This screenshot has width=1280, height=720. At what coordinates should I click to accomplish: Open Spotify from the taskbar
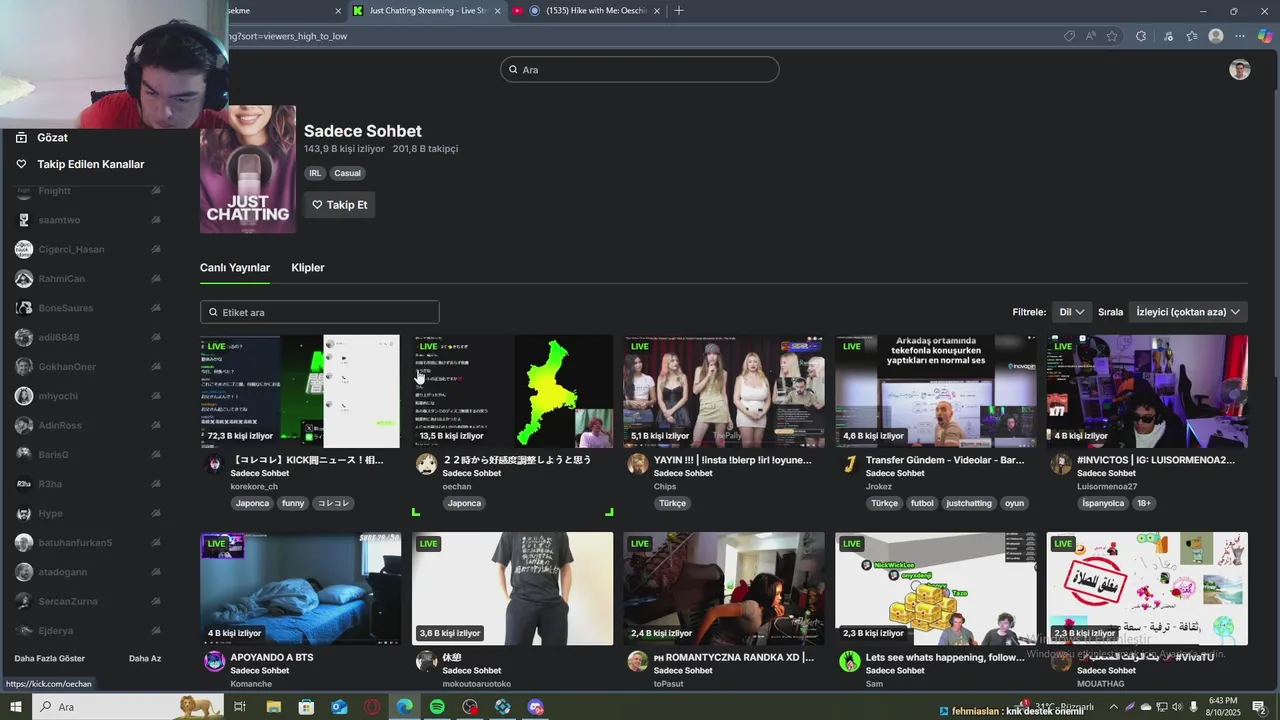tap(437, 707)
